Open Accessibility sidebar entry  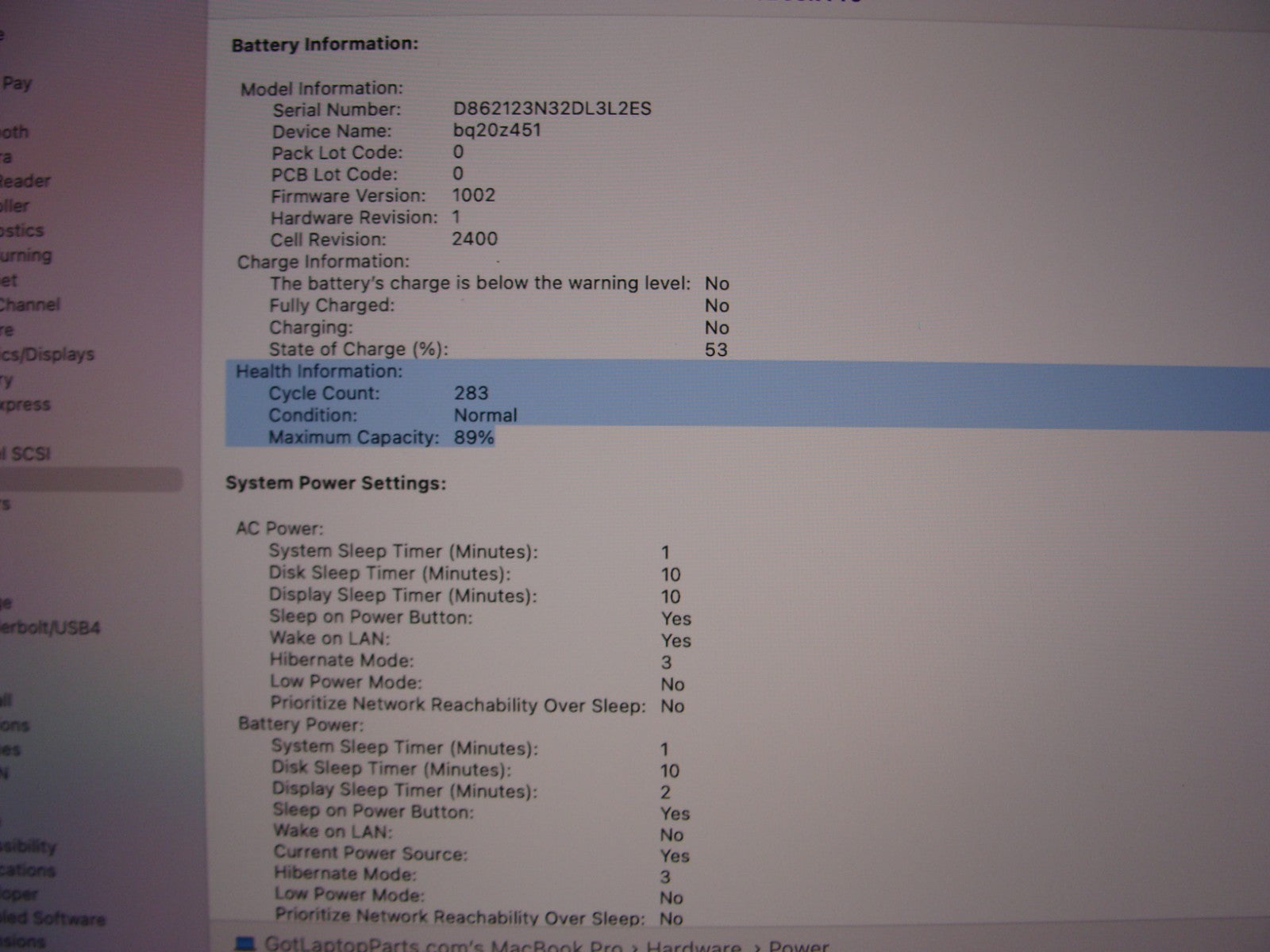[x=27, y=846]
